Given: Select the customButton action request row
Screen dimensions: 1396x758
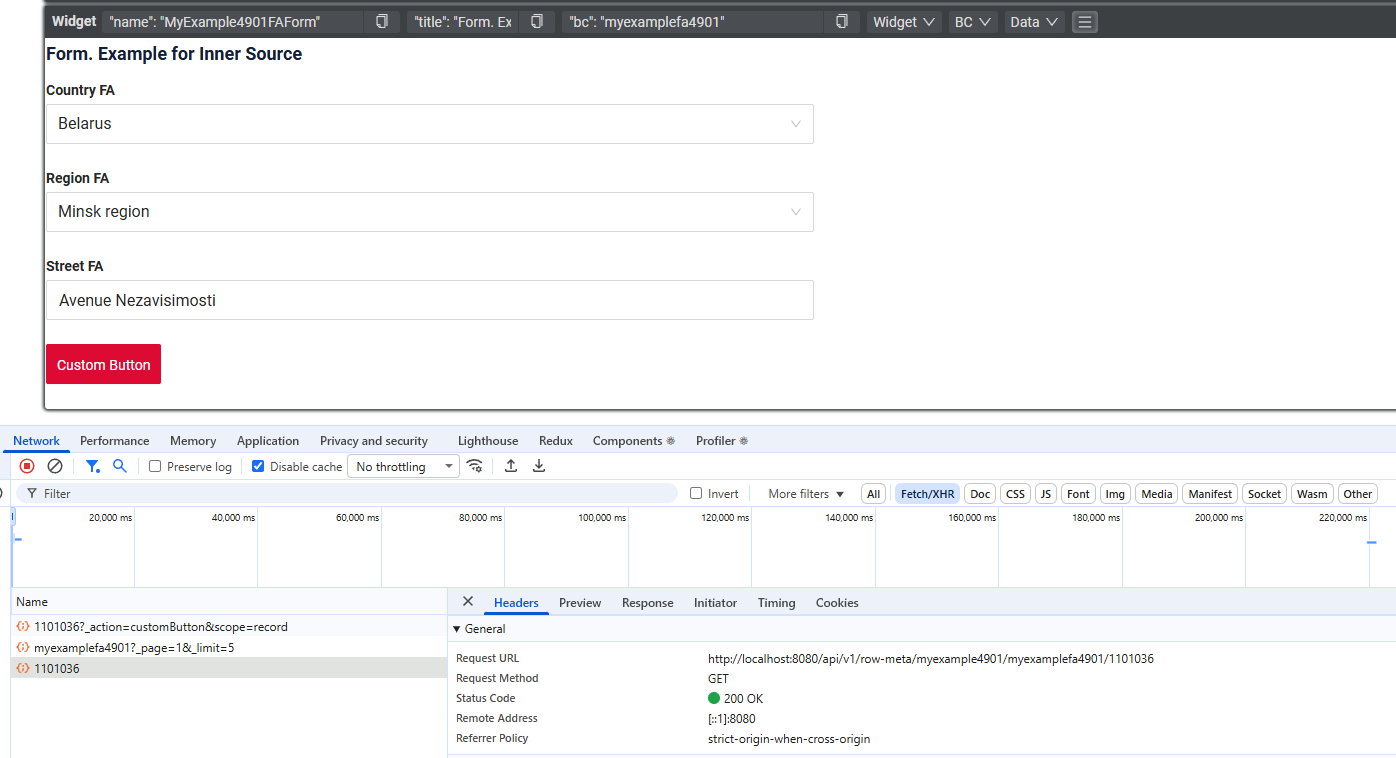Looking at the screenshot, I should click(160, 627).
